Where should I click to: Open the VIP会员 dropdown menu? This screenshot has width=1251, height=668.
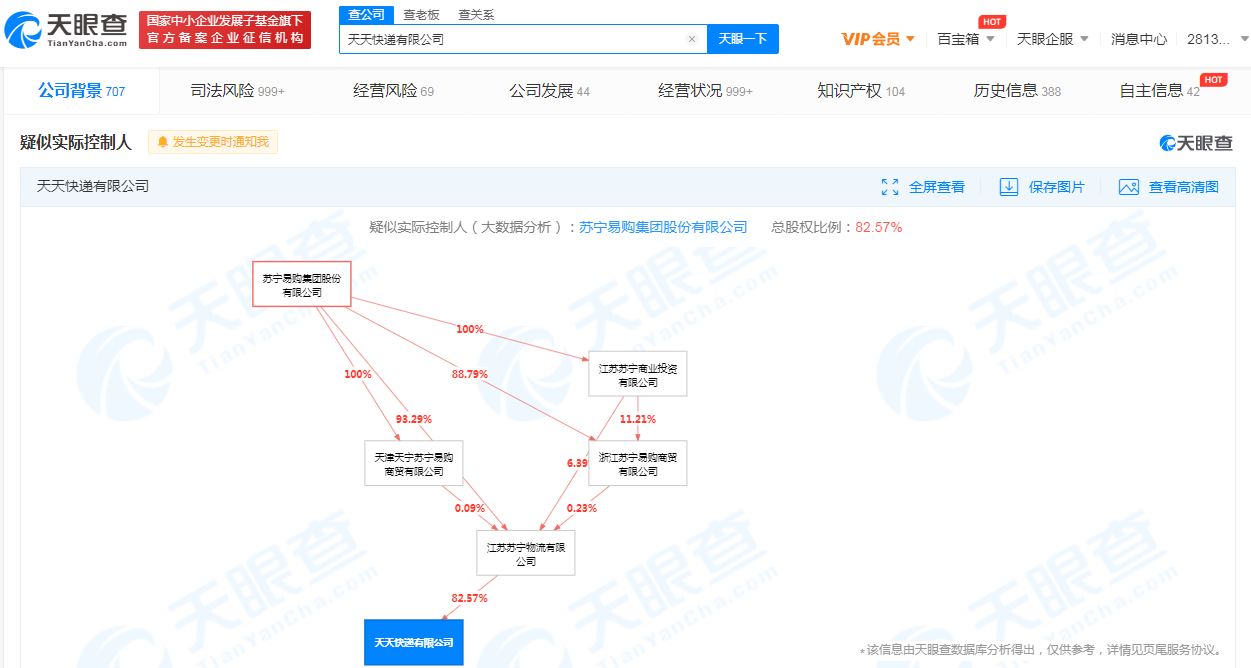[x=879, y=39]
